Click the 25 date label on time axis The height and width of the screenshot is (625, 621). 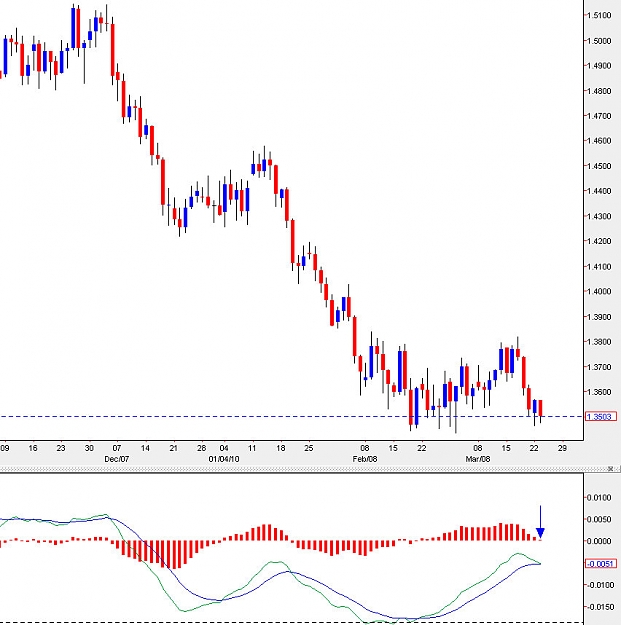click(309, 448)
